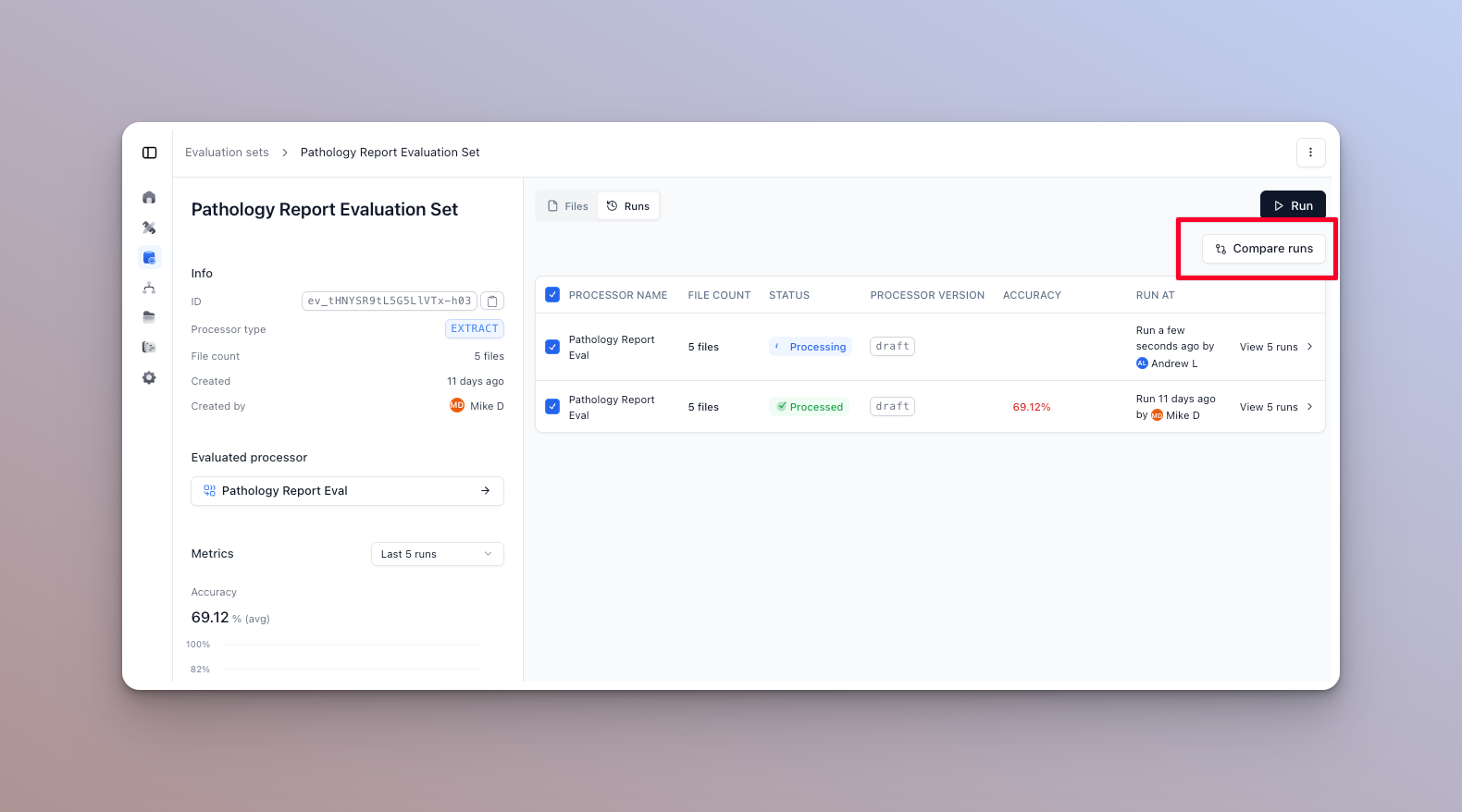Expand the Processed run using its chevron
Image resolution: width=1462 pixels, height=812 pixels.
click(x=1309, y=407)
